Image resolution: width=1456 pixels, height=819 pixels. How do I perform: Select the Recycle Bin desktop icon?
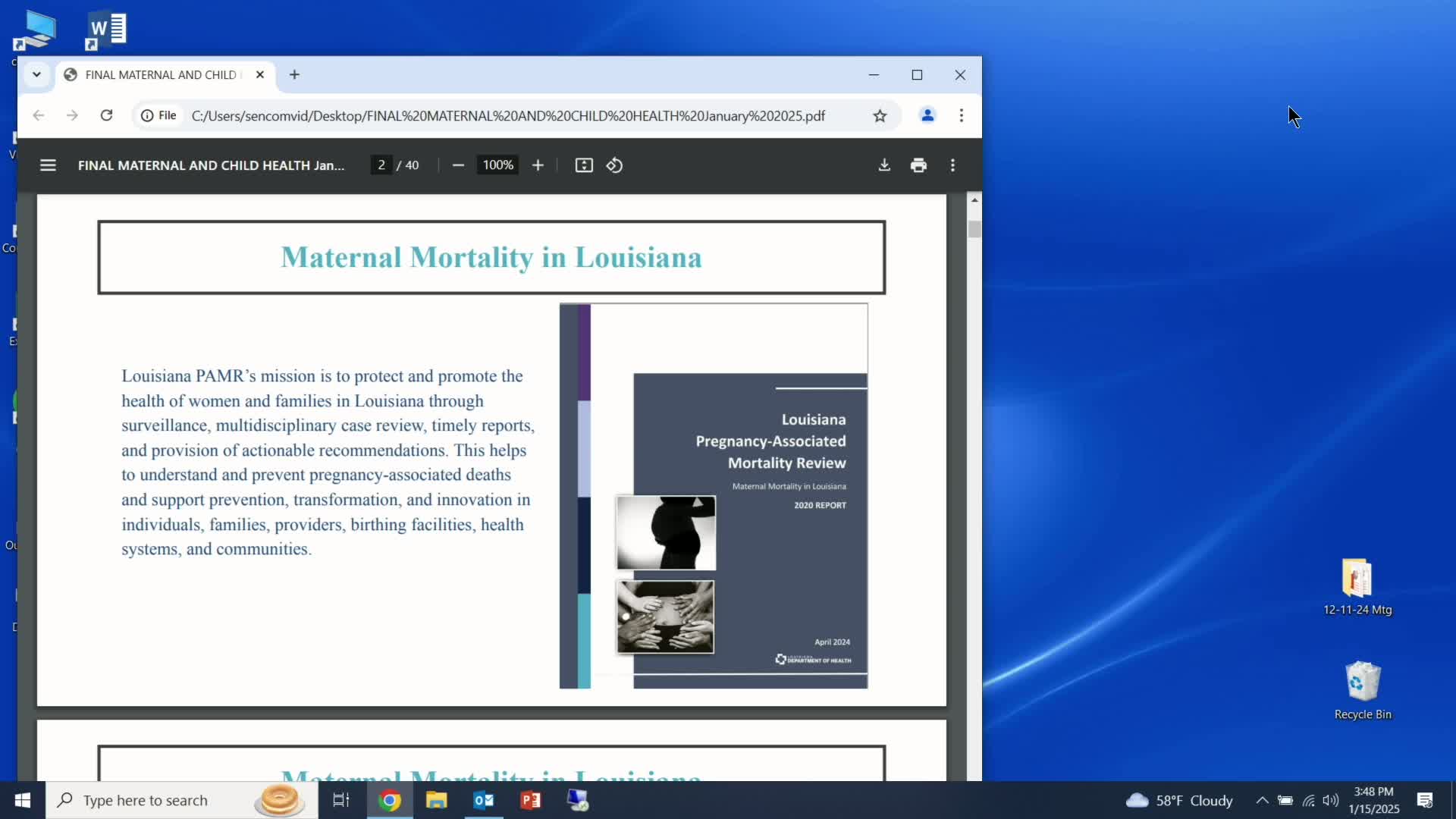1363,690
